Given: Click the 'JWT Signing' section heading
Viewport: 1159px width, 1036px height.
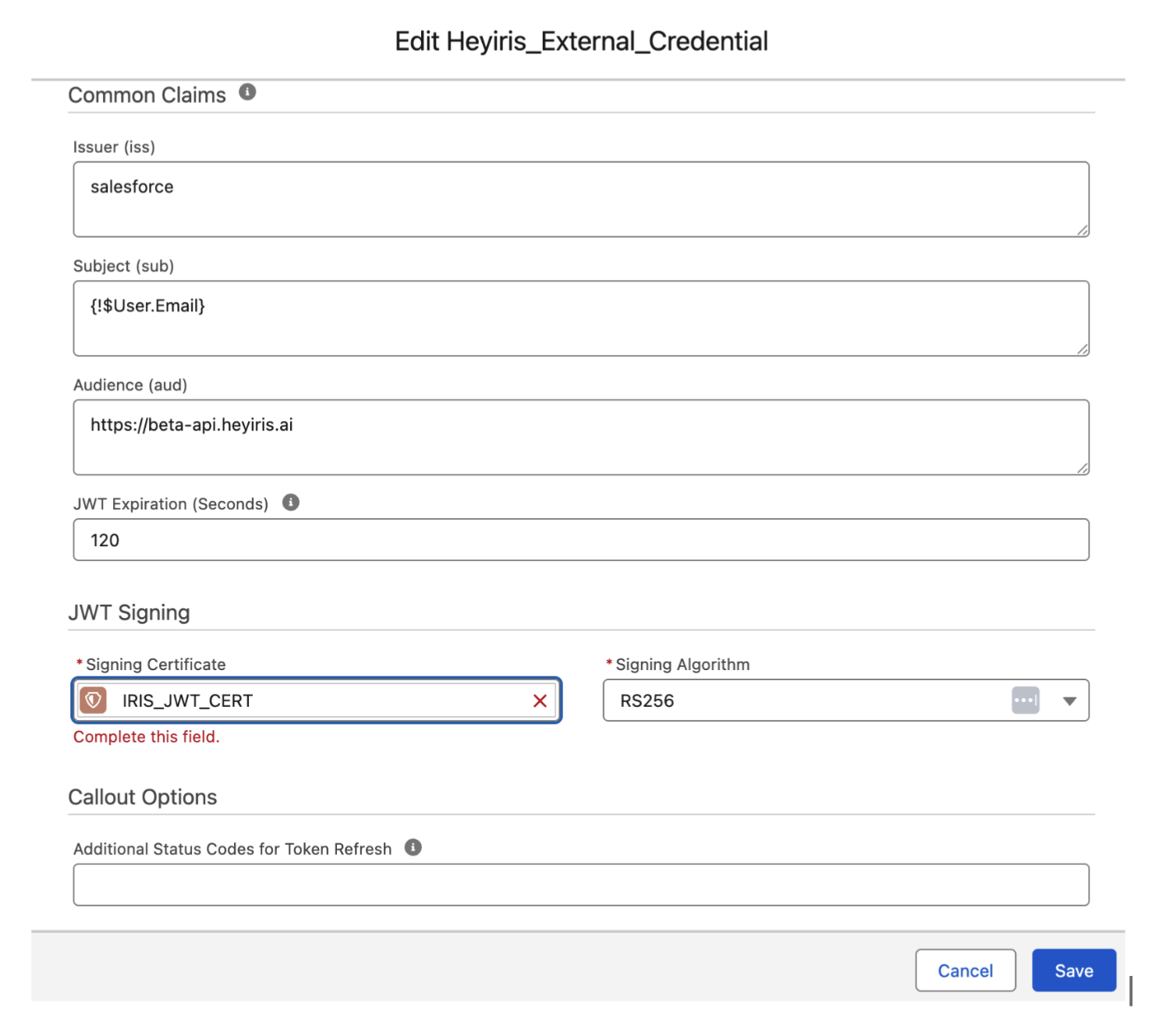Looking at the screenshot, I should point(129,612).
